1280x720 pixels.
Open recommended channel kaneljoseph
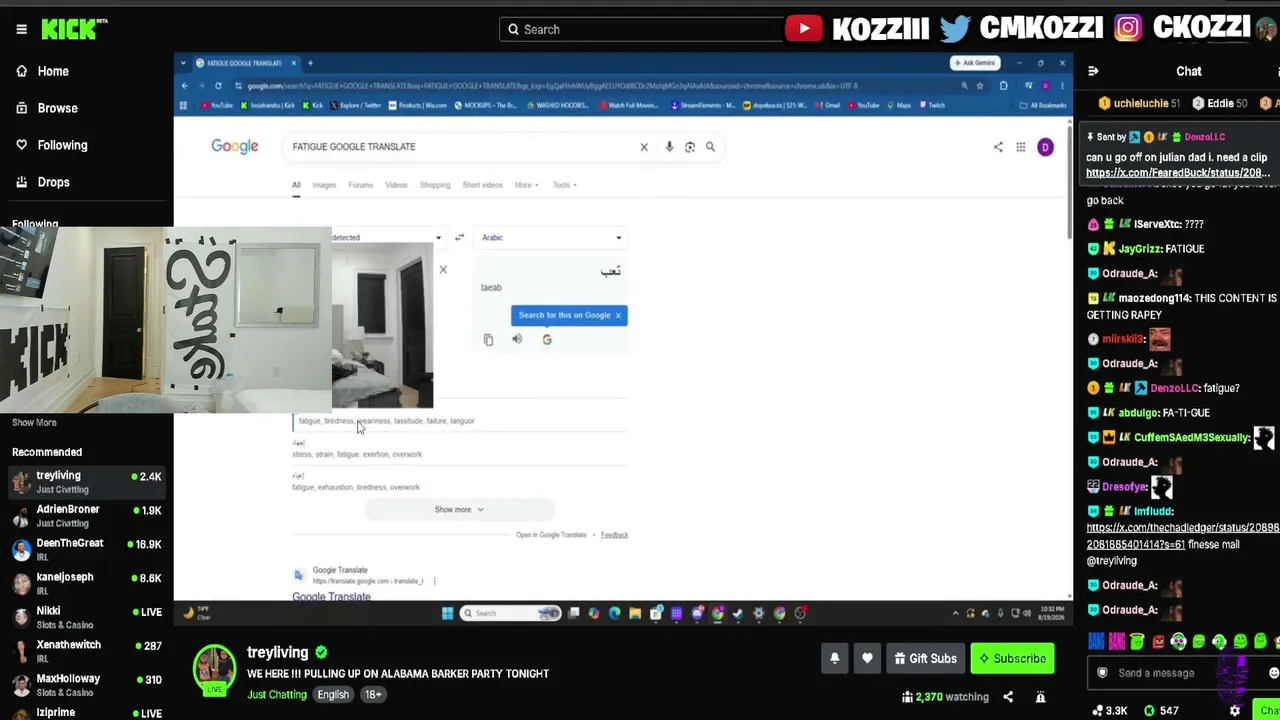pos(87,584)
